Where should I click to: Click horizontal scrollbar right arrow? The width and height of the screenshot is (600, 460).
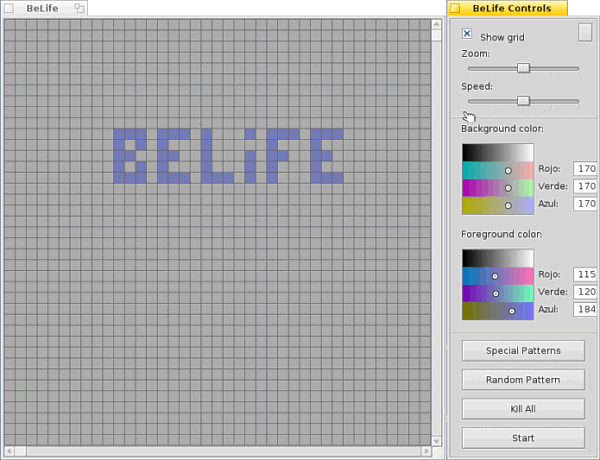tap(424, 452)
